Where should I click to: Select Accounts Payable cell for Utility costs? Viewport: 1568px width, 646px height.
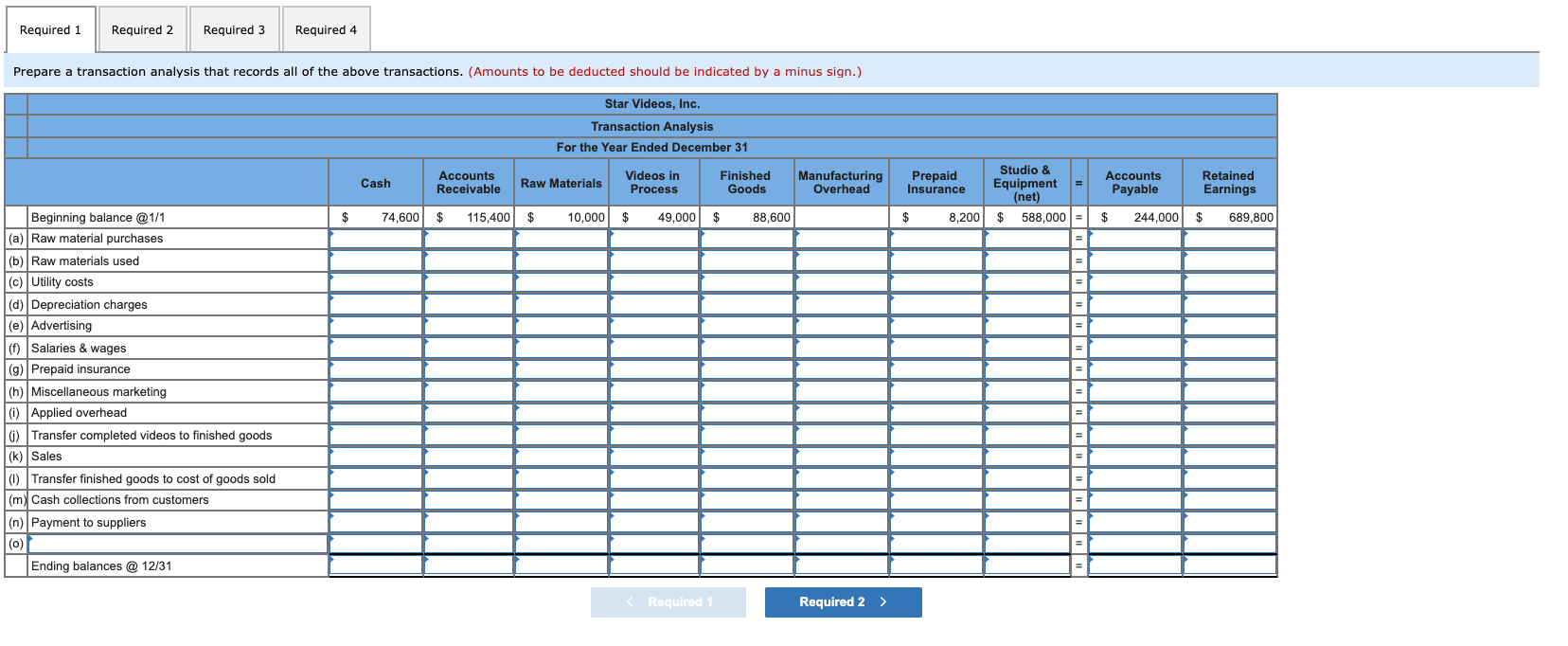(x=1135, y=282)
